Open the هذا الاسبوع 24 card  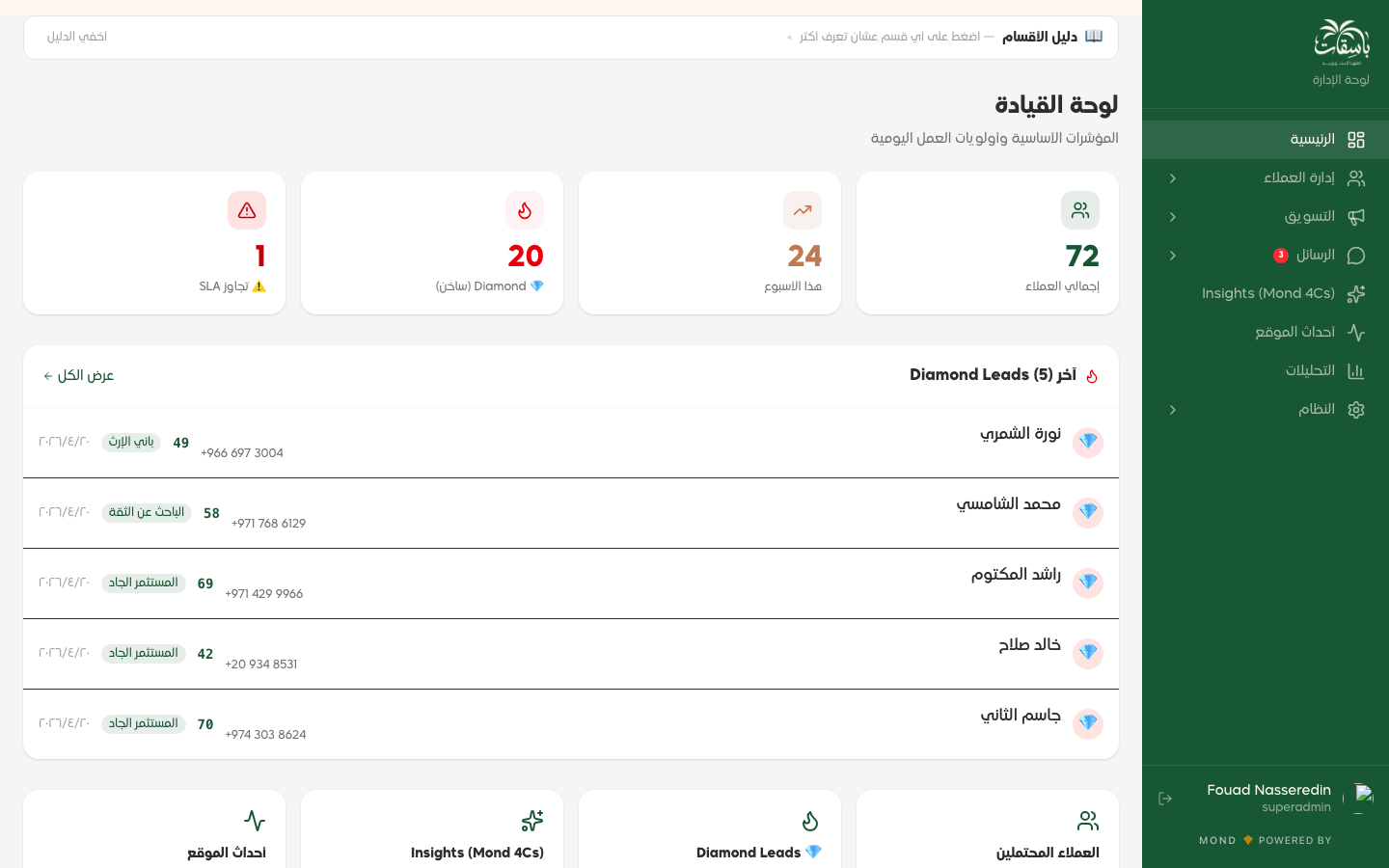pyautogui.click(x=710, y=243)
